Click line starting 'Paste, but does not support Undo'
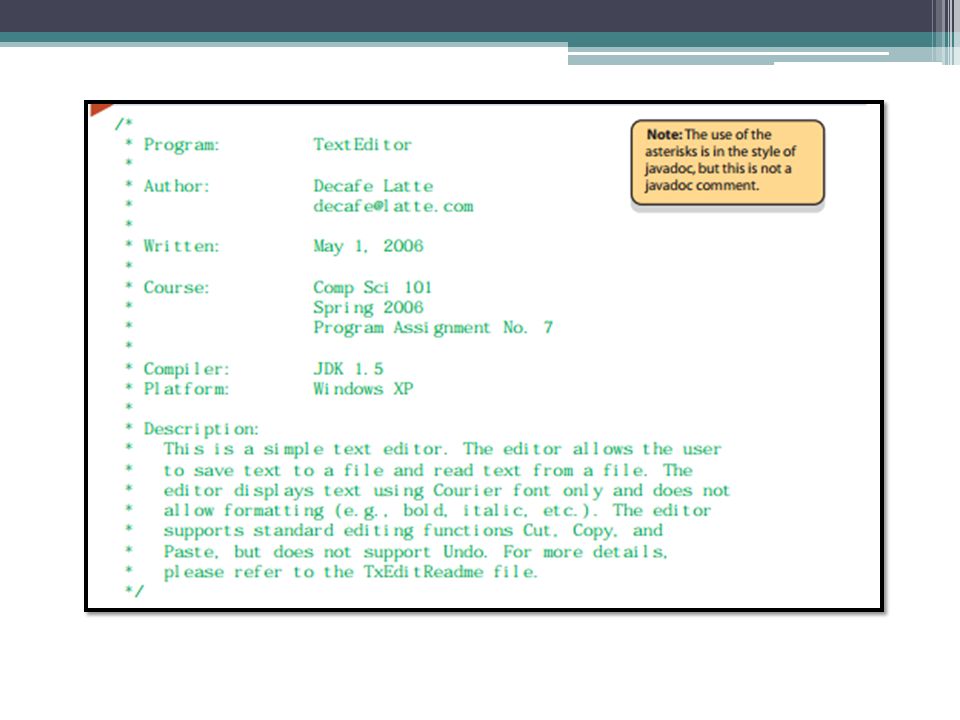This screenshot has width=960, height=720. coord(416,552)
